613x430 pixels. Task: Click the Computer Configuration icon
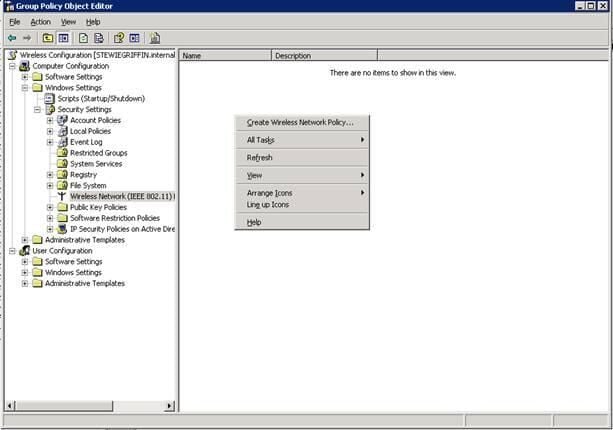pos(24,66)
